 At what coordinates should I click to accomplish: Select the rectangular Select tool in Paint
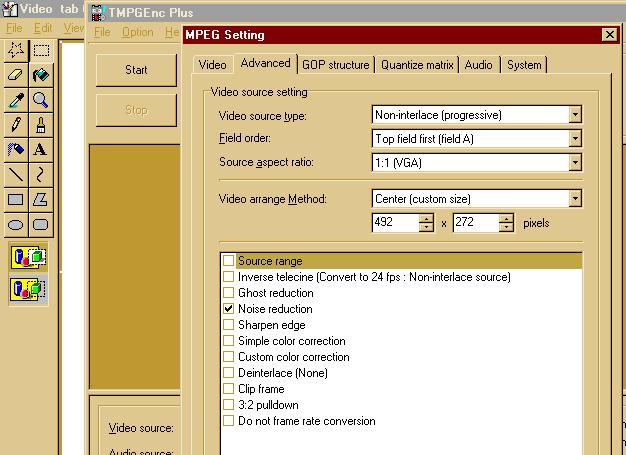[x=41, y=50]
